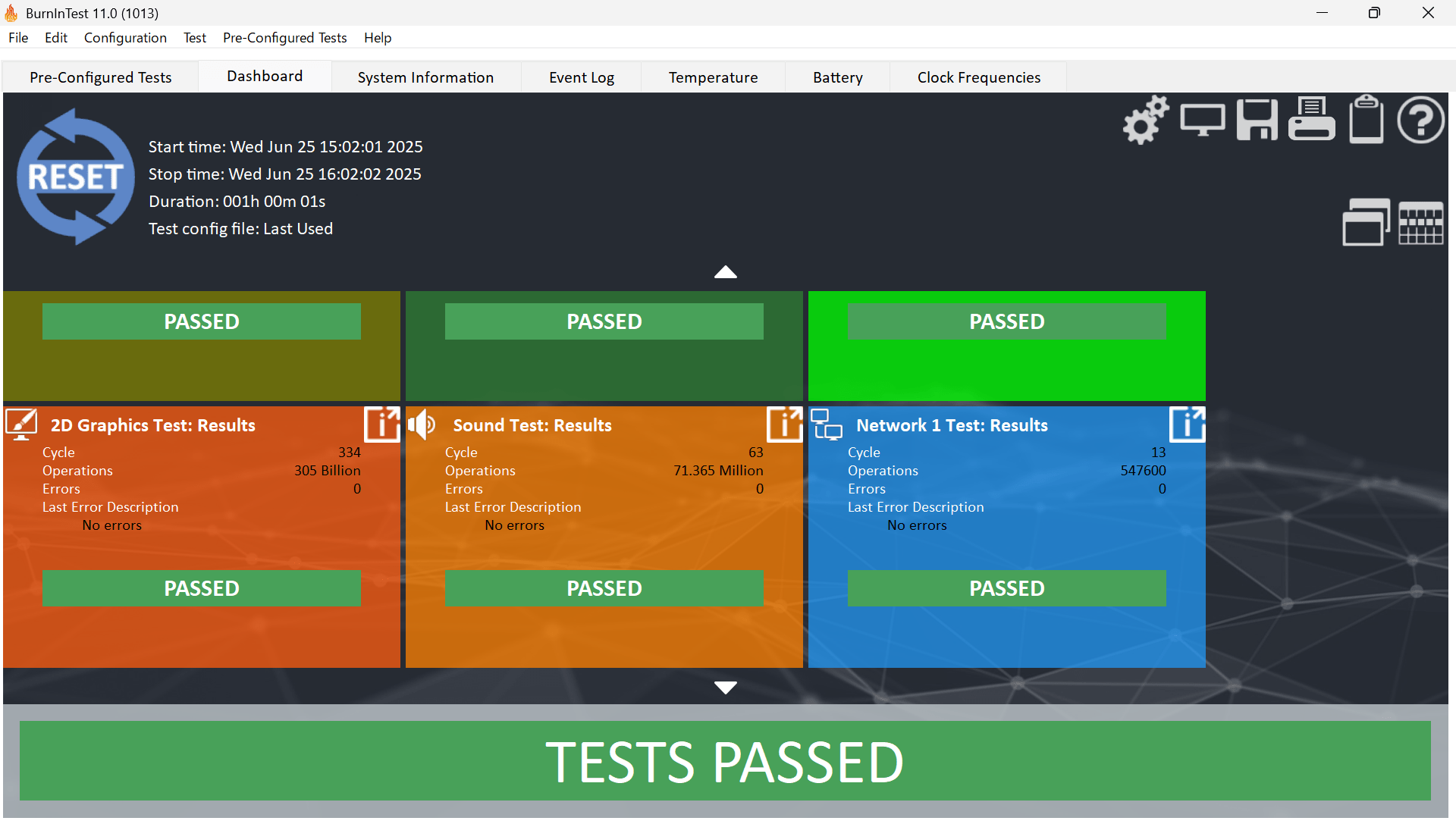Viewport: 1456px width, 824px height.
Task: Click PASSED in the olive top tile
Action: [202, 321]
